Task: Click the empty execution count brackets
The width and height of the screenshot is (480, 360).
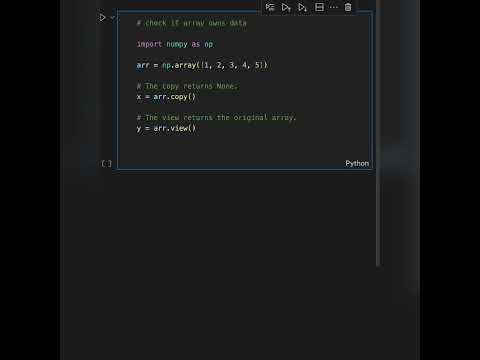Action: (x=106, y=163)
